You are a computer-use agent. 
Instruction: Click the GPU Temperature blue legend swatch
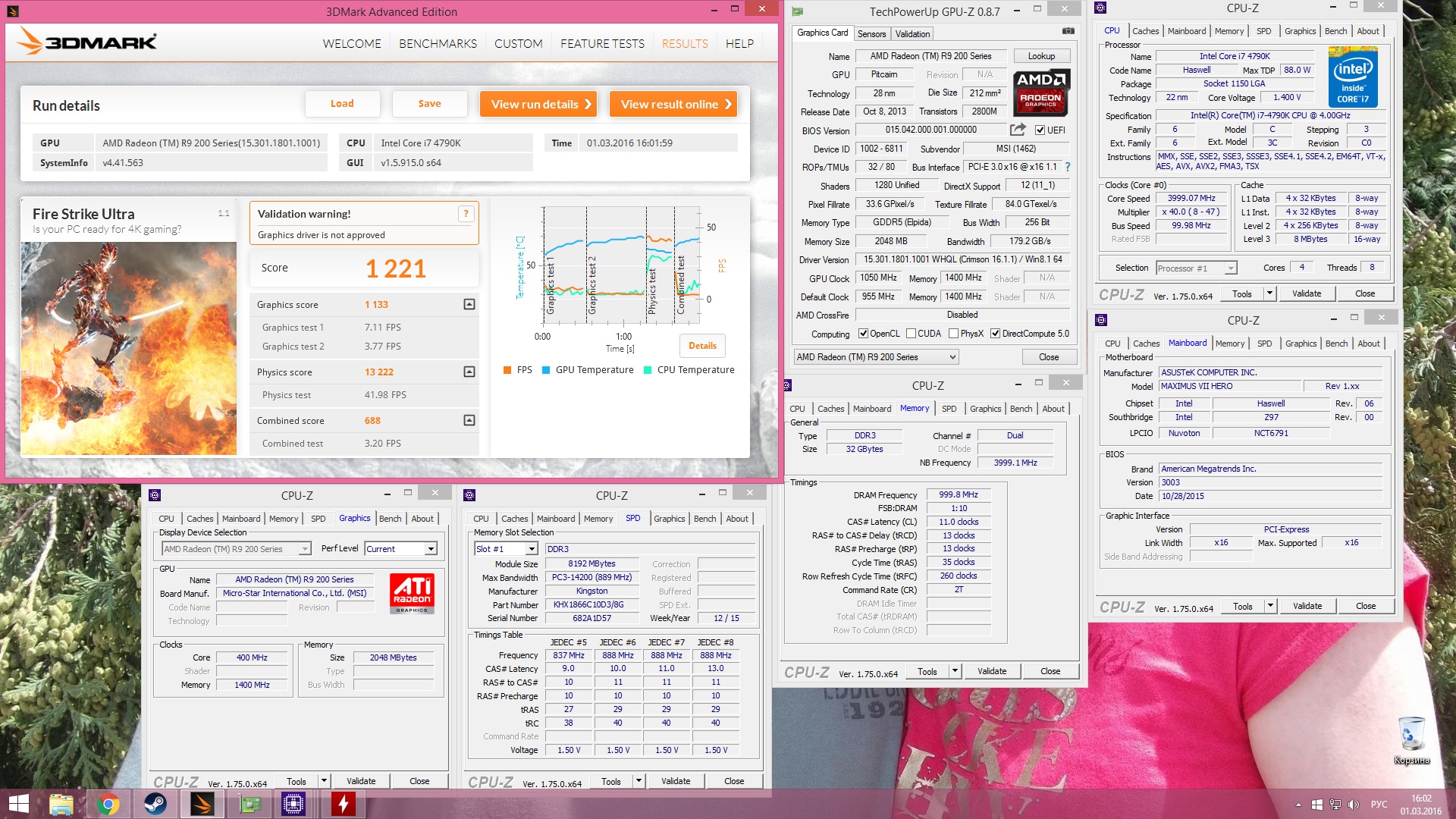(546, 370)
